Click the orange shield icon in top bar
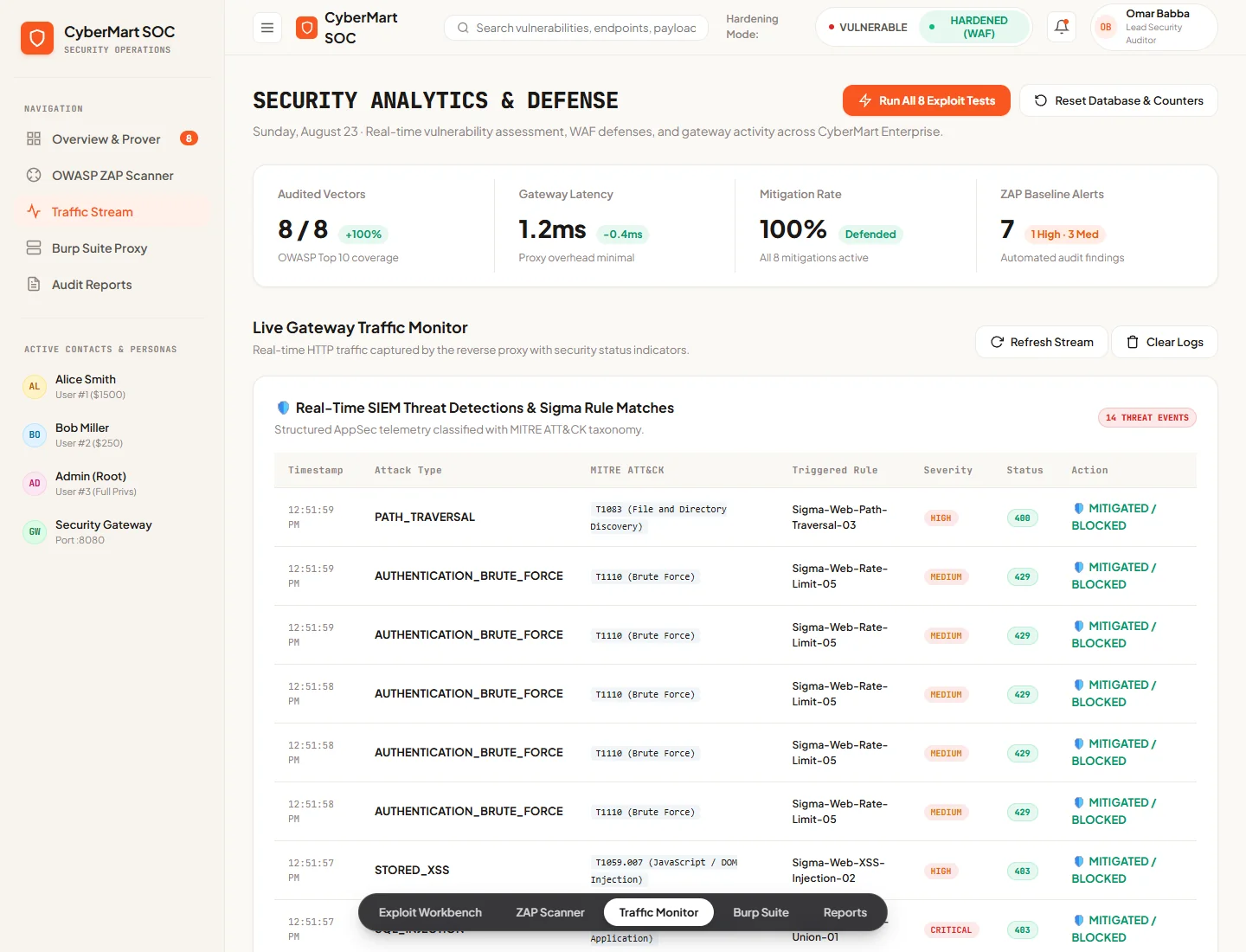The width and height of the screenshot is (1246, 952). pos(306,28)
